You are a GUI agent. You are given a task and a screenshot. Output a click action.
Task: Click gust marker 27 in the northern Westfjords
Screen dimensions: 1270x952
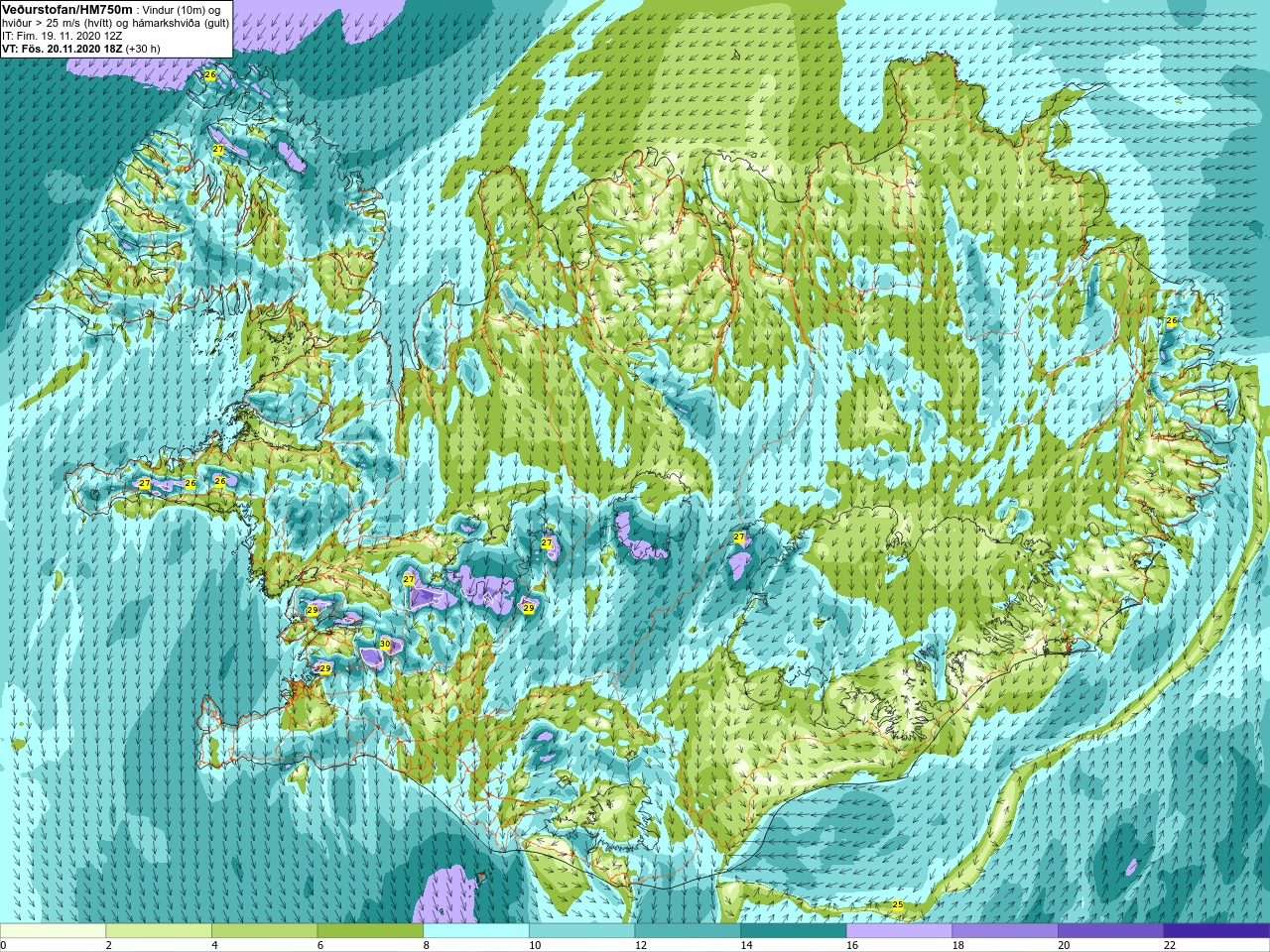[x=218, y=149]
